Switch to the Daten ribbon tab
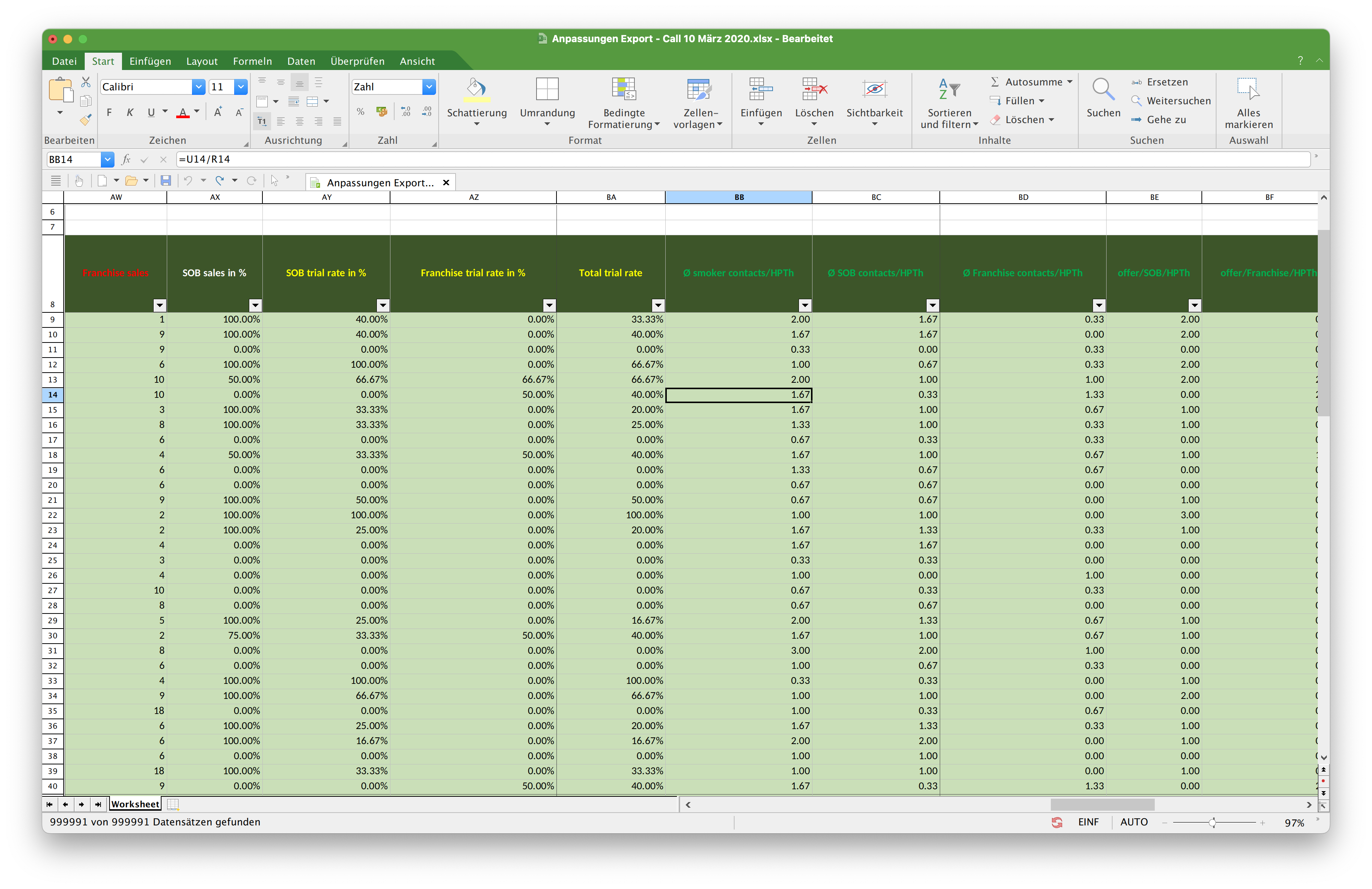 pyautogui.click(x=301, y=61)
